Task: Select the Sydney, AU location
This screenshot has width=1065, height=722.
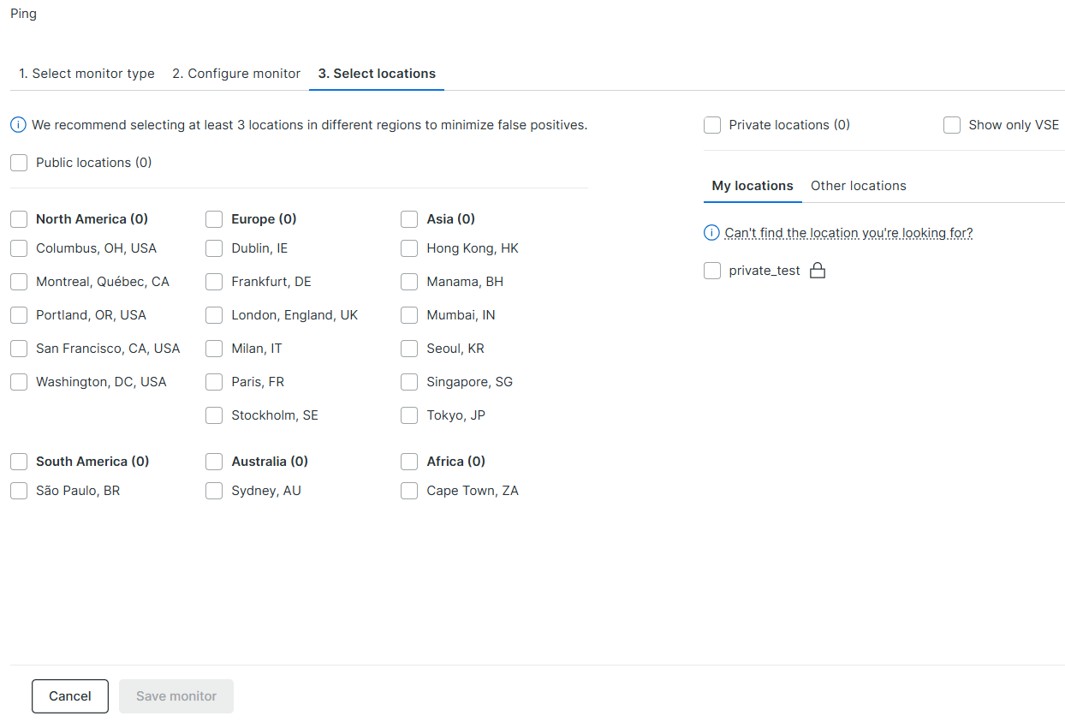Action: (214, 491)
